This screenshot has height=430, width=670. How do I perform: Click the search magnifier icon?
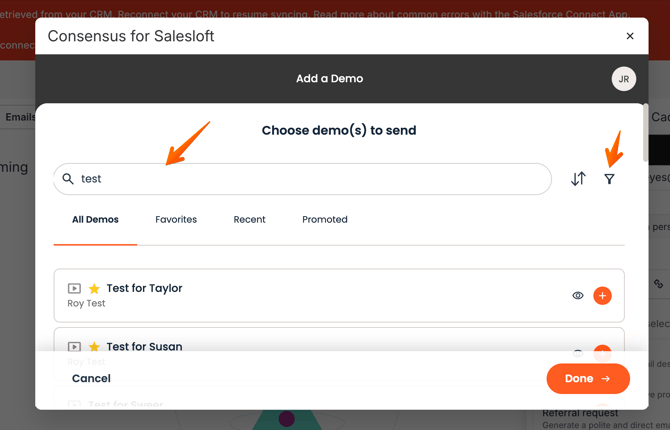68,179
